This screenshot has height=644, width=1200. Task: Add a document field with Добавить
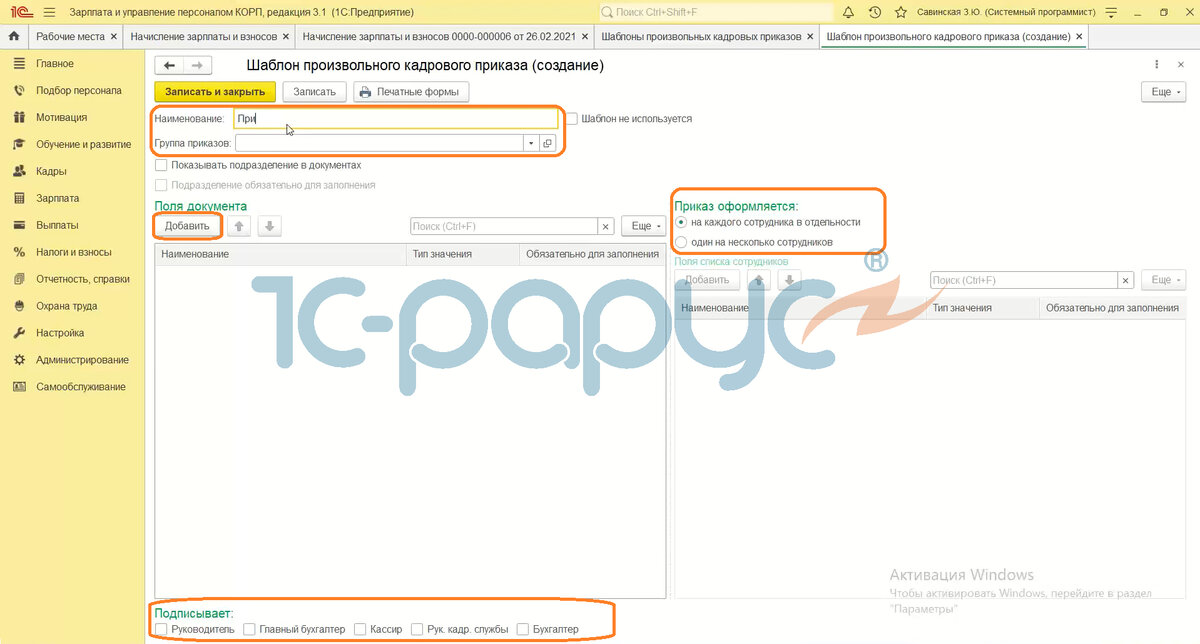[187, 226]
